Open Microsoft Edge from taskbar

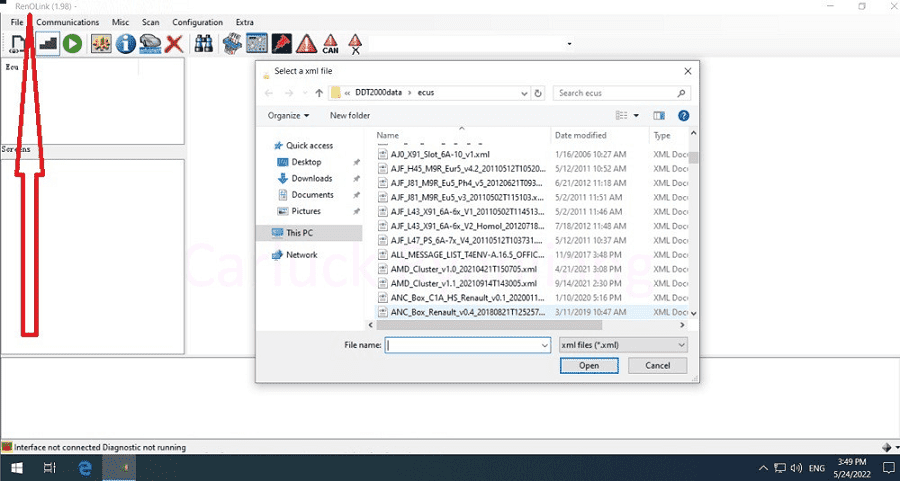pyautogui.click(x=85, y=468)
